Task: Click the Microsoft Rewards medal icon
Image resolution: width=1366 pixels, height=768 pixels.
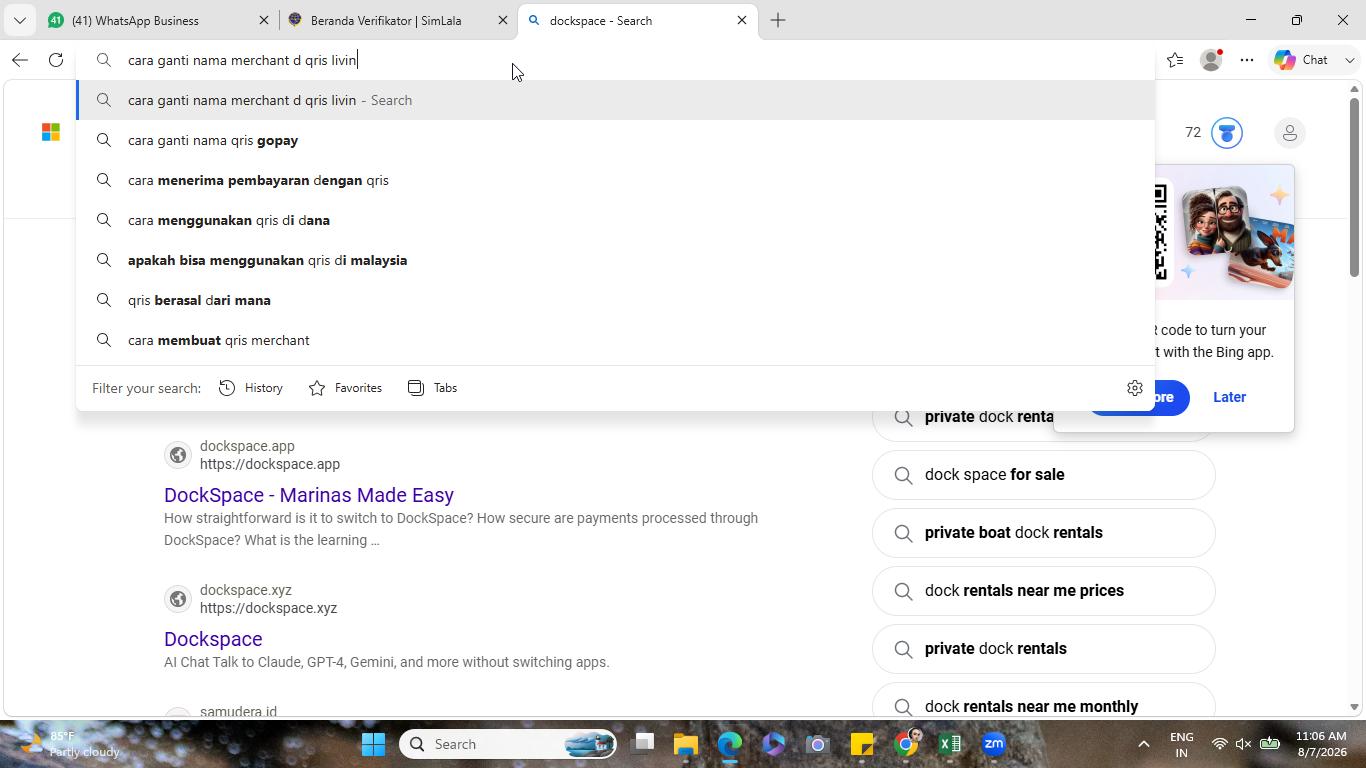Action: [x=1227, y=132]
